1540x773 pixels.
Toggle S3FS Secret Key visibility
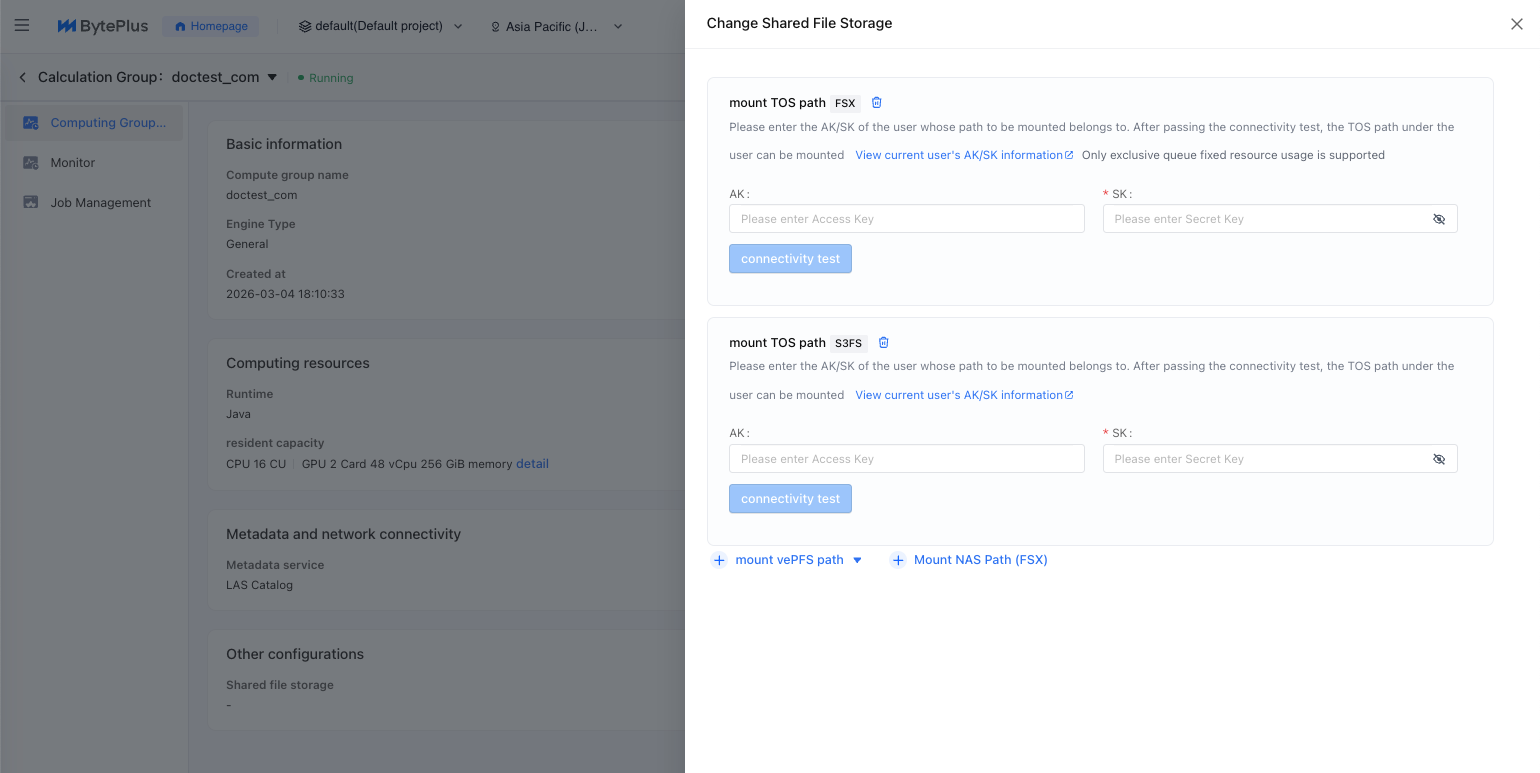pos(1439,459)
